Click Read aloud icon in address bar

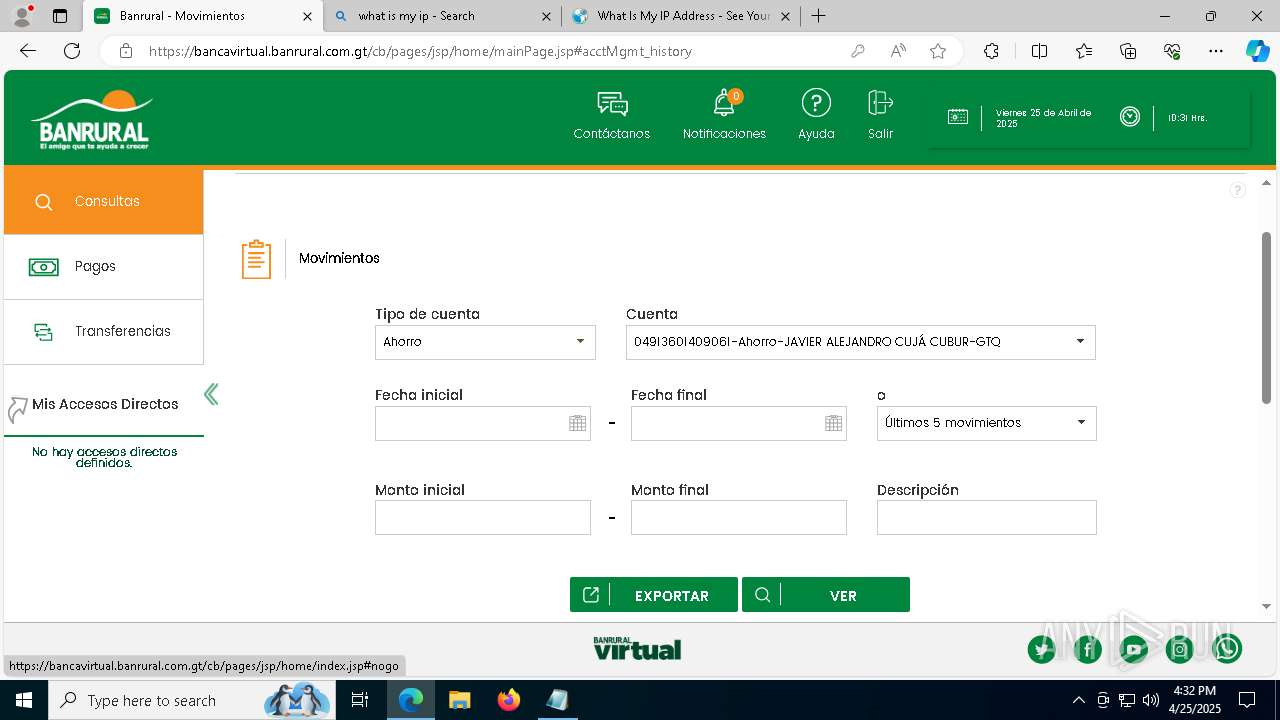pyautogui.click(x=898, y=51)
